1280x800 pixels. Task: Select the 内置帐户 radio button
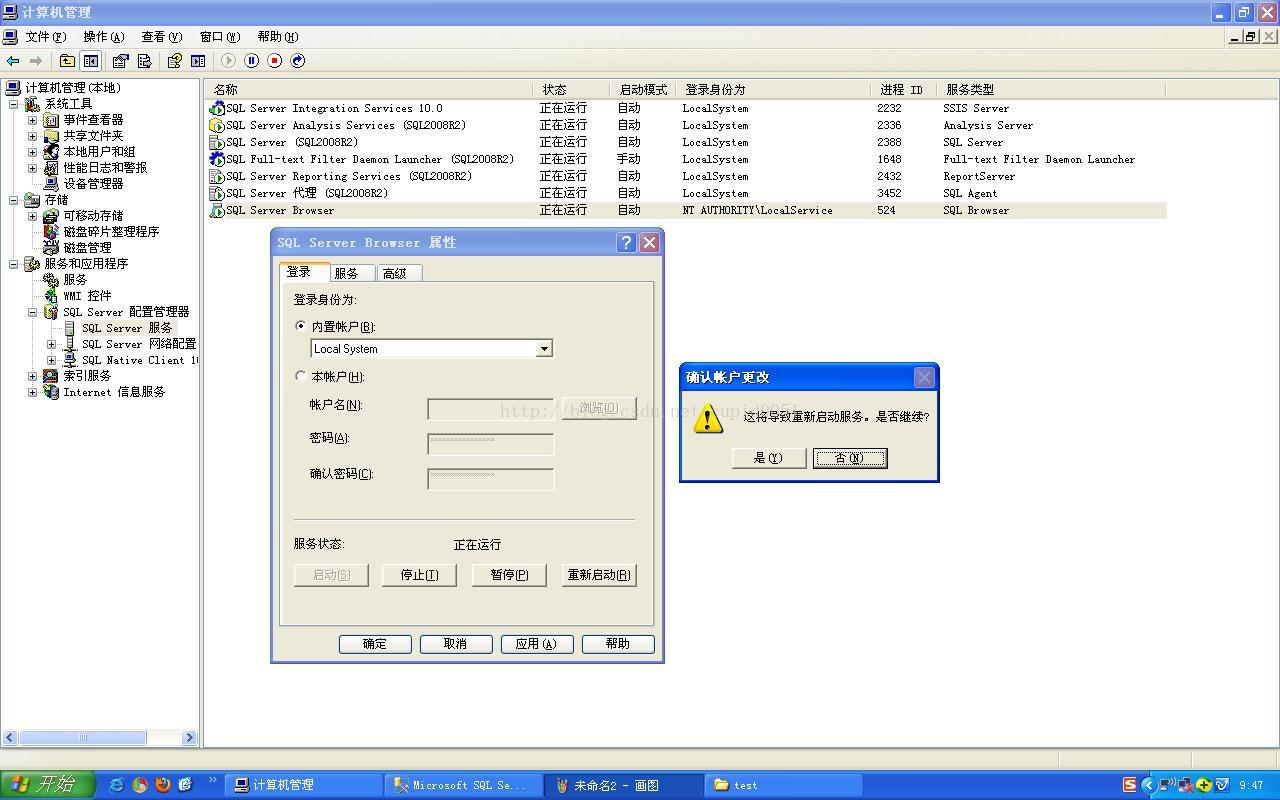coord(301,326)
